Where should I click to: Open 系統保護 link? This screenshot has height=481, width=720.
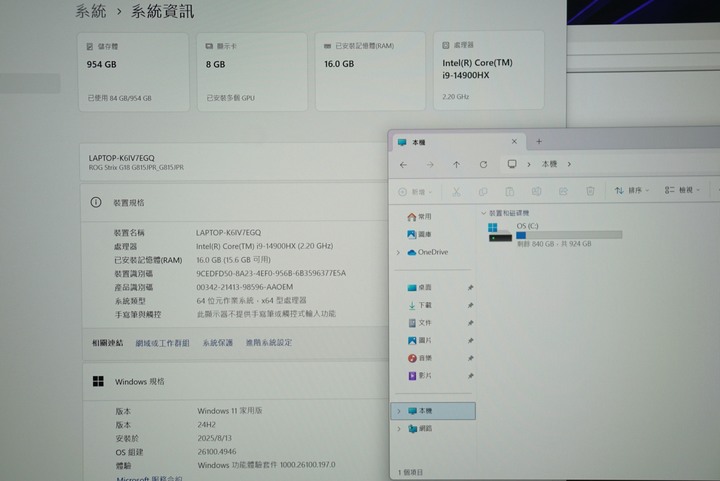click(x=218, y=343)
